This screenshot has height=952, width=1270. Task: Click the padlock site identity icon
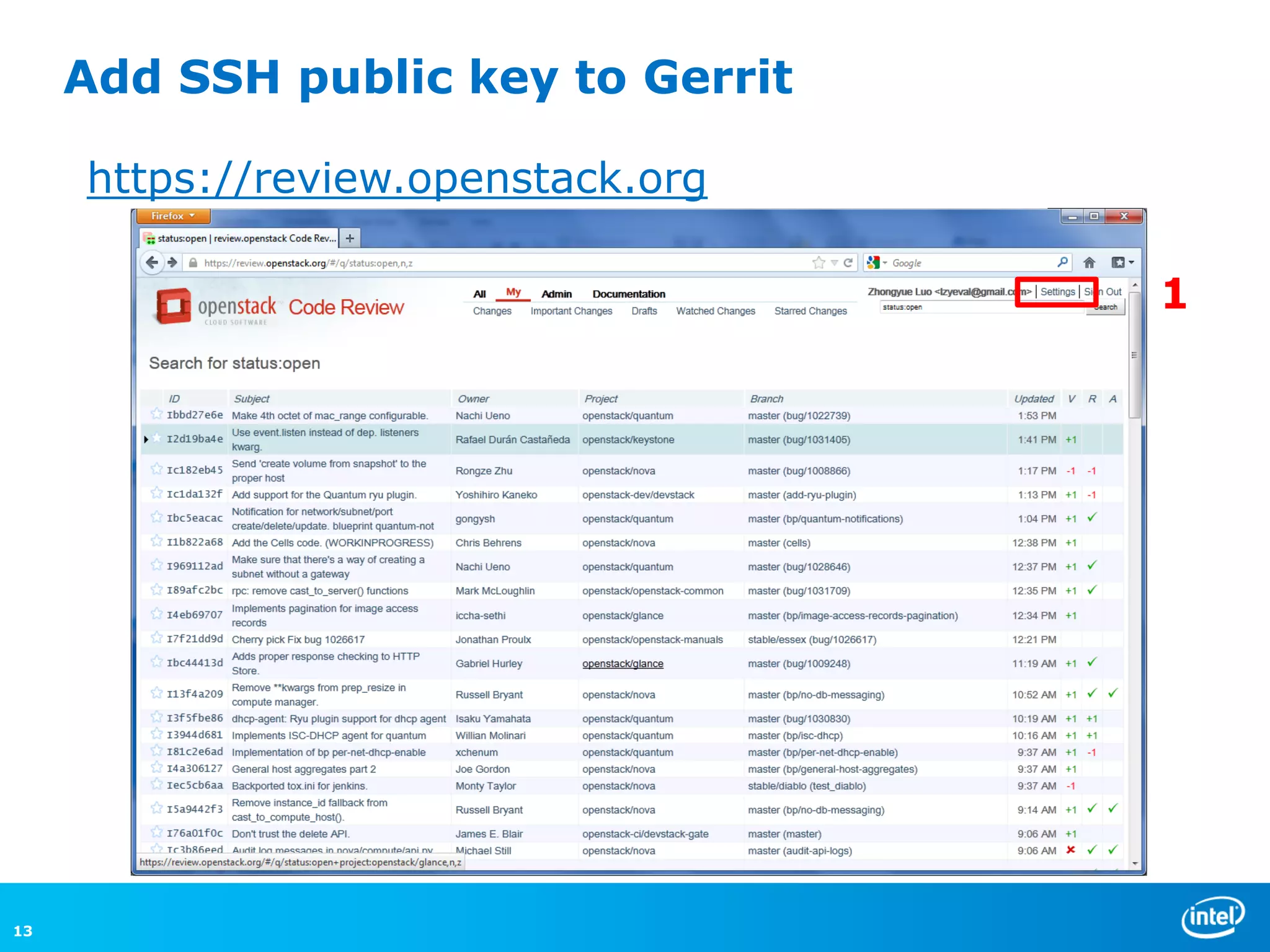click(x=193, y=263)
